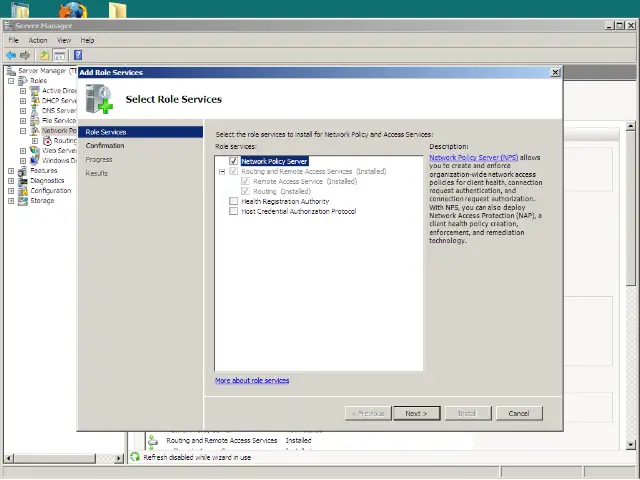Viewport: 640px width, 480px height.
Task: Click the DHCP Server role icon
Action: pyautogui.click(x=35, y=101)
